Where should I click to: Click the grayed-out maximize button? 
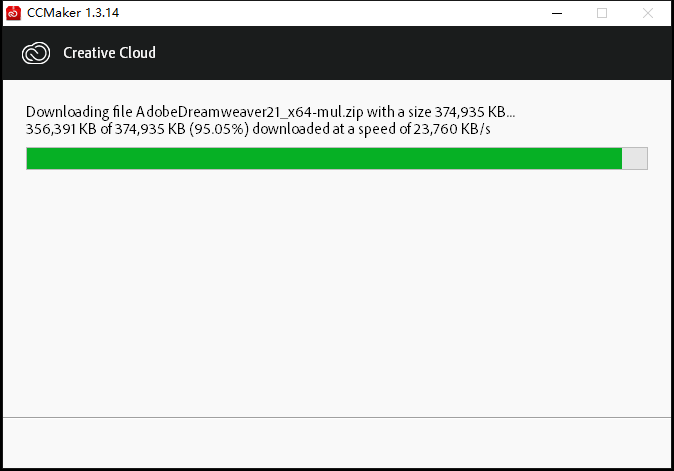pos(602,12)
